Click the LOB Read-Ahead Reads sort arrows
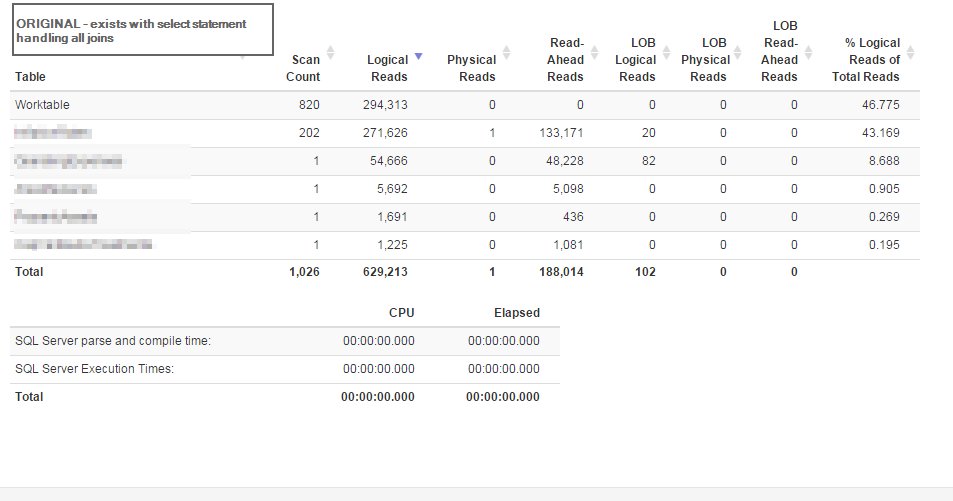Image resolution: width=953 pixels, height=501 pixels. 809,52
